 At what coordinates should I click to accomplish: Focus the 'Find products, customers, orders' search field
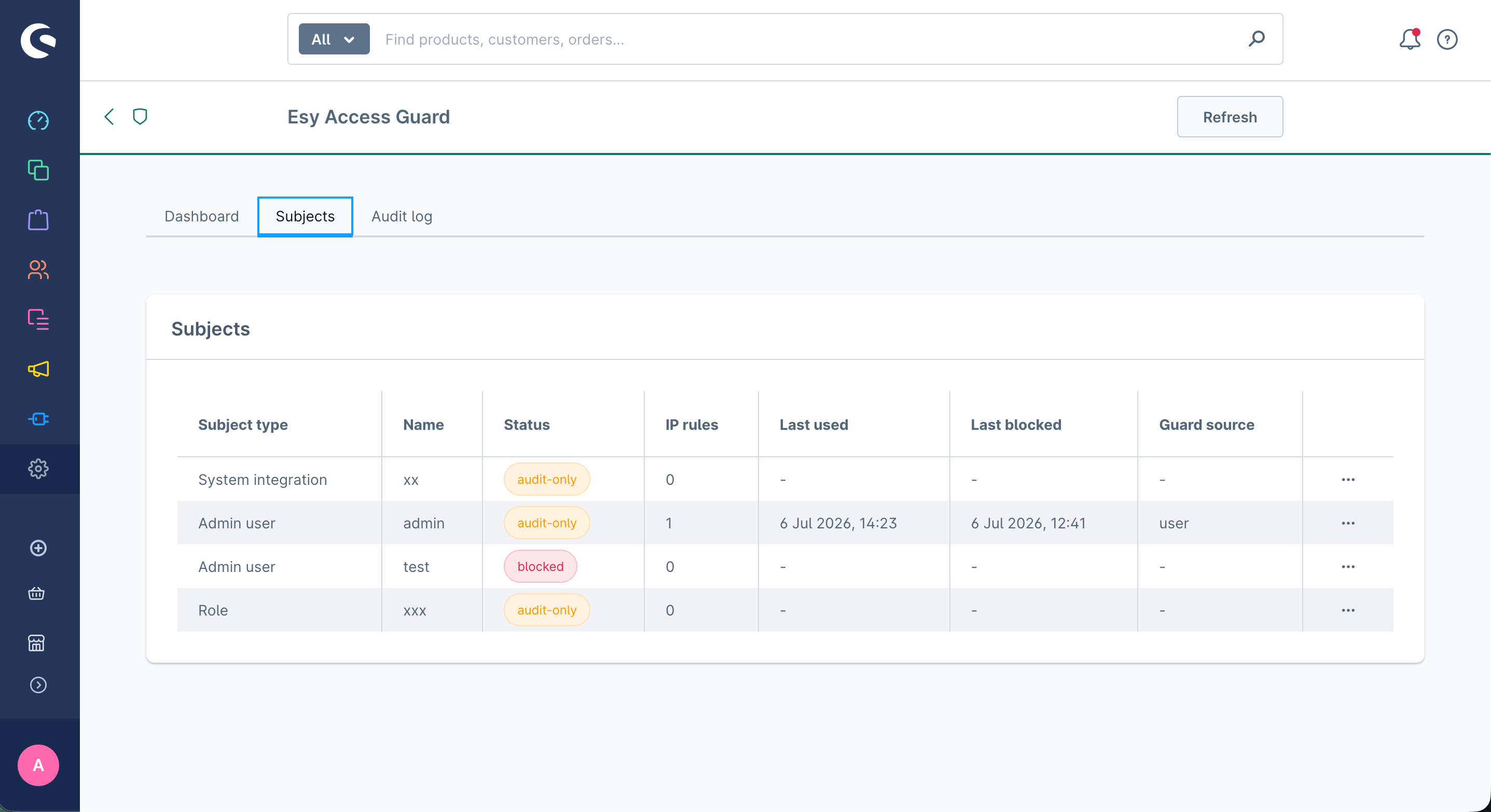tap(805, 39)
